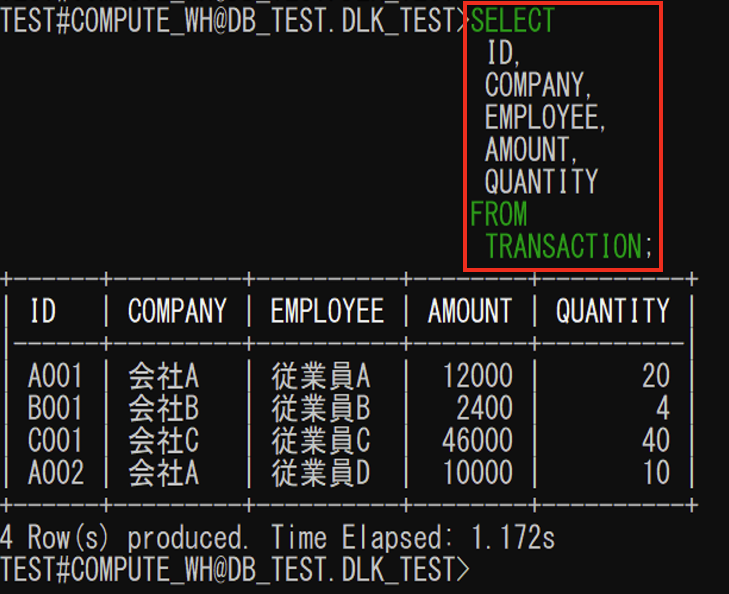Click the 会社B company cell
Image resolution: width=729 pixels, height=594 pixels.
click(x=163, y=408)
